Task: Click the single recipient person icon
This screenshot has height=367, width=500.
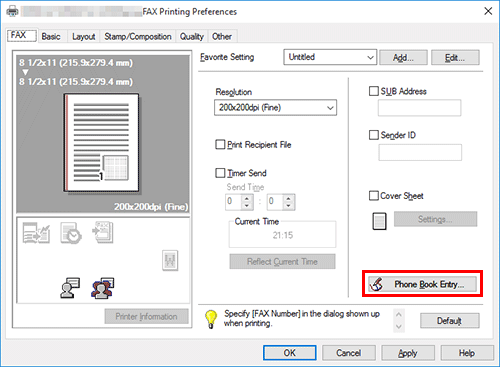Action: tap(70, 288)
